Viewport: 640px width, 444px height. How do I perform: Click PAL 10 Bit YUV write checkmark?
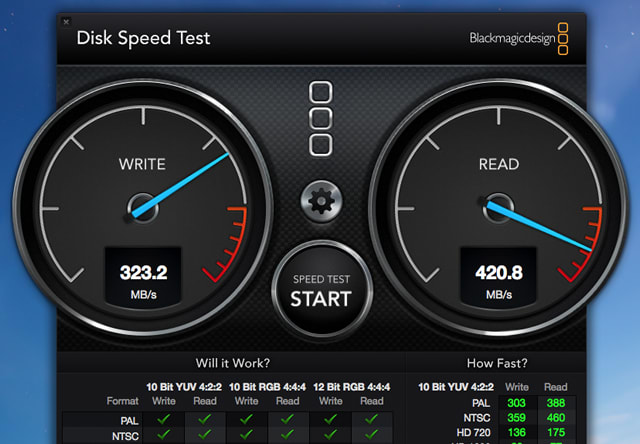[x=164, y=419]
